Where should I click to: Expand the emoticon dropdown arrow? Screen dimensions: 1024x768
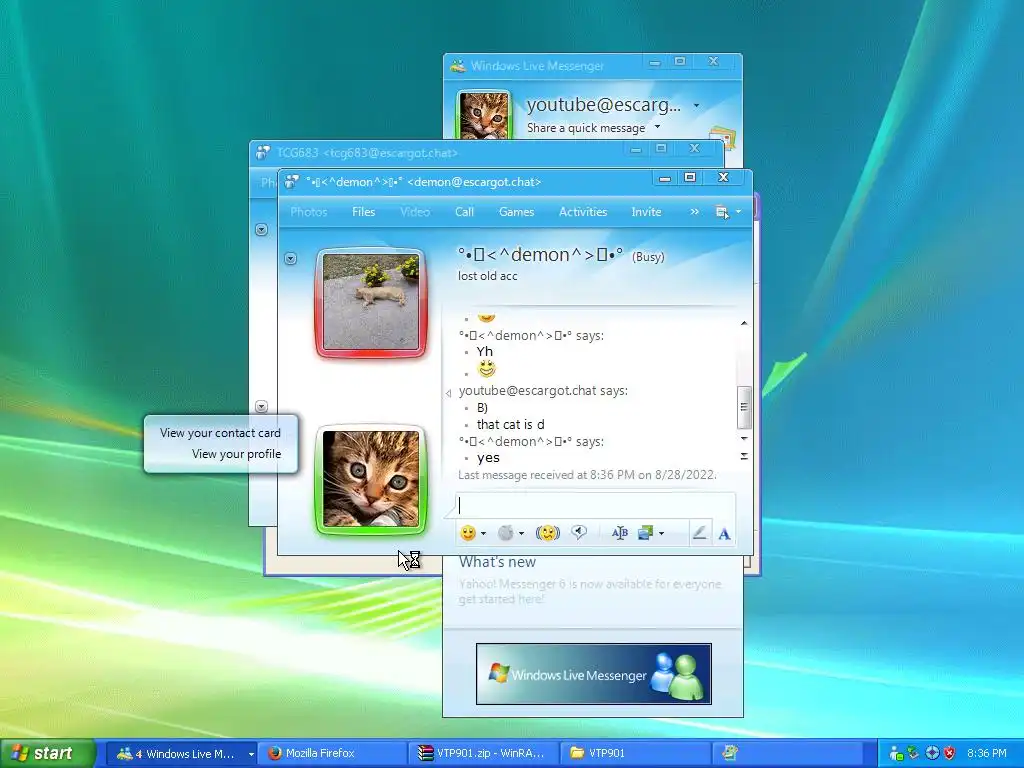(483, 534)
